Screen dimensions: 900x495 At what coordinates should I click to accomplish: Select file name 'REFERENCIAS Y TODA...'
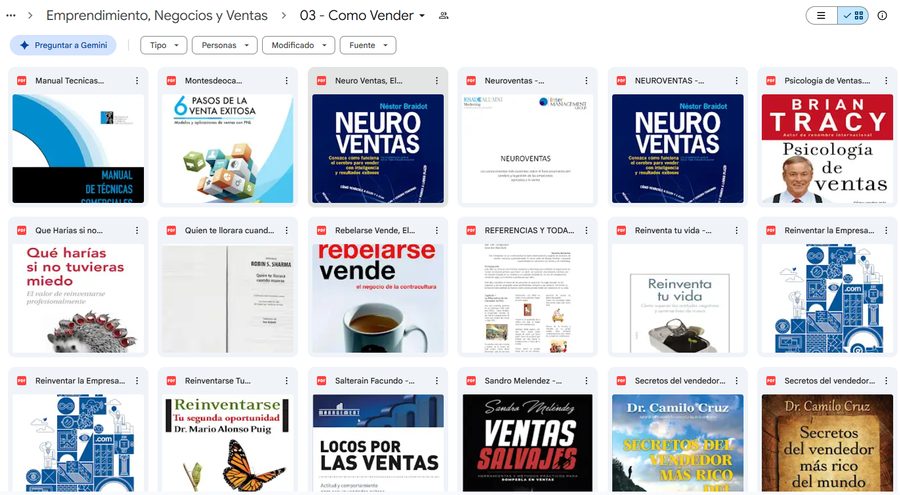pyautogui.click(x=529, y=230)
